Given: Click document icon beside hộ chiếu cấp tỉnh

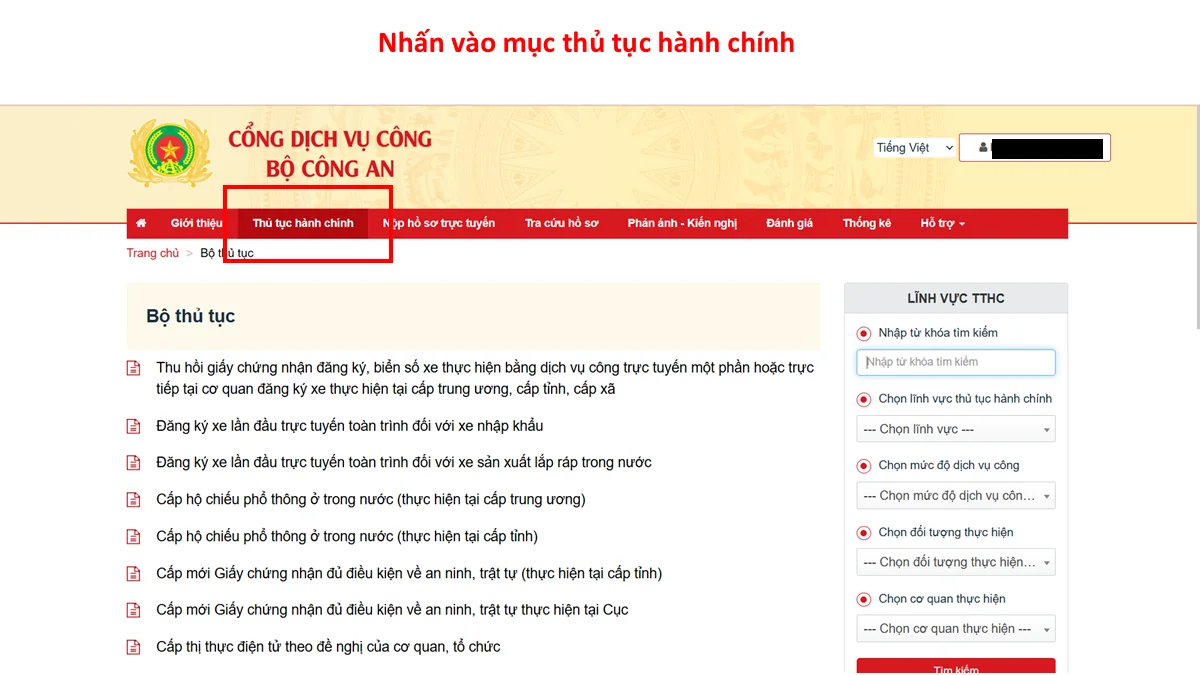Looking at the screenshot, I should coord(133,537).
